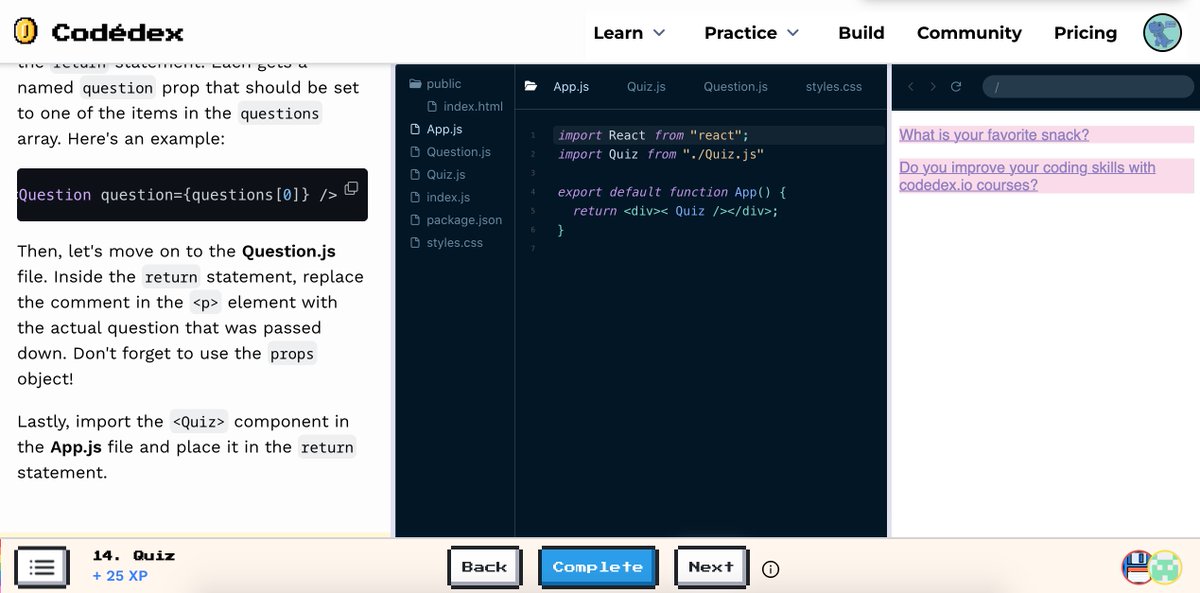Expand the Practice dropdown
Screen dimensions: 1200x593
tap(752, 33)
